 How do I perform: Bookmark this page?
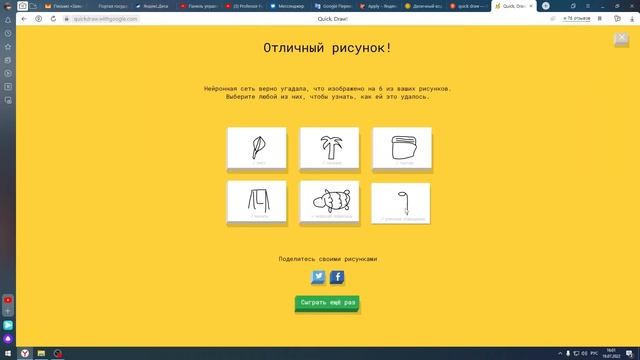[x=600, y=19]
